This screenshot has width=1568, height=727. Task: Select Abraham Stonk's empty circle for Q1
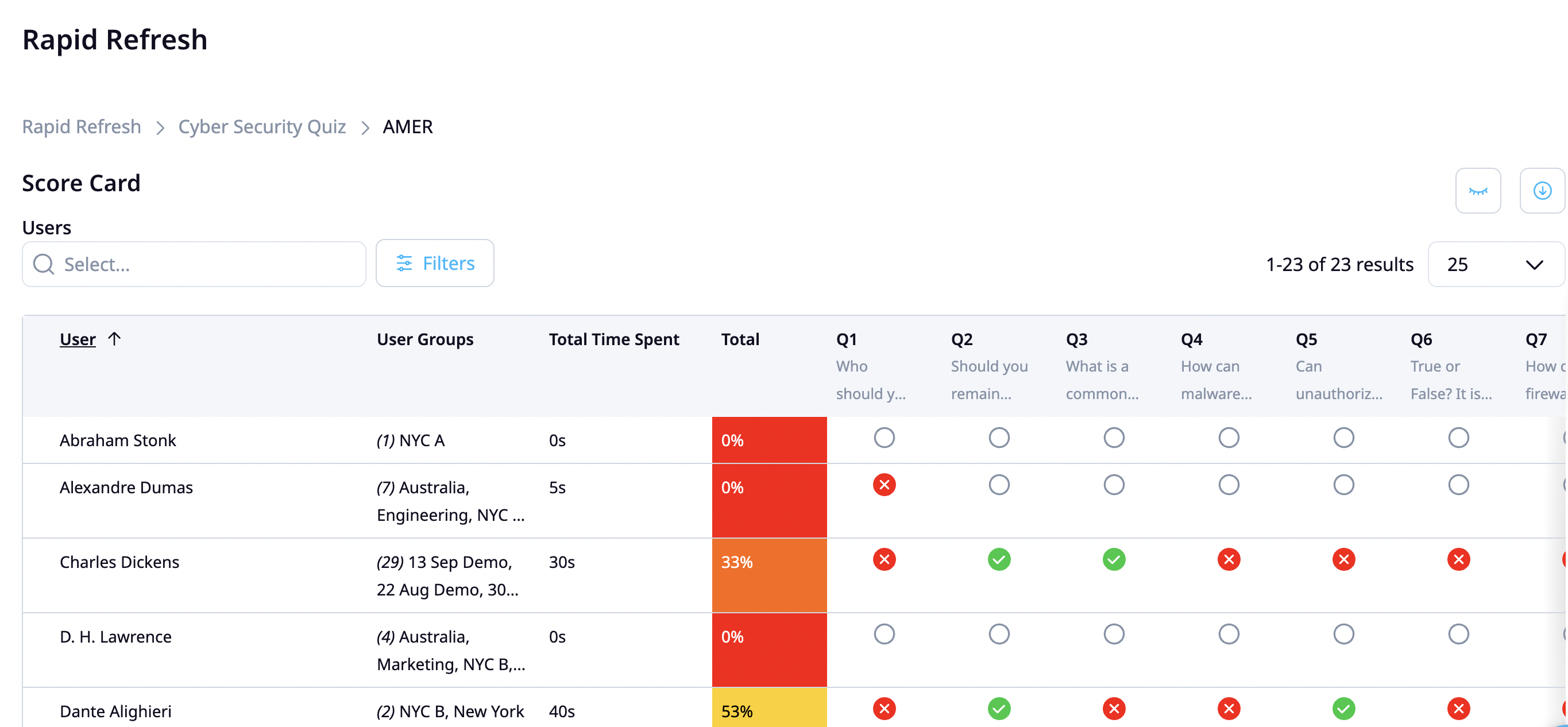pos(885,438)
